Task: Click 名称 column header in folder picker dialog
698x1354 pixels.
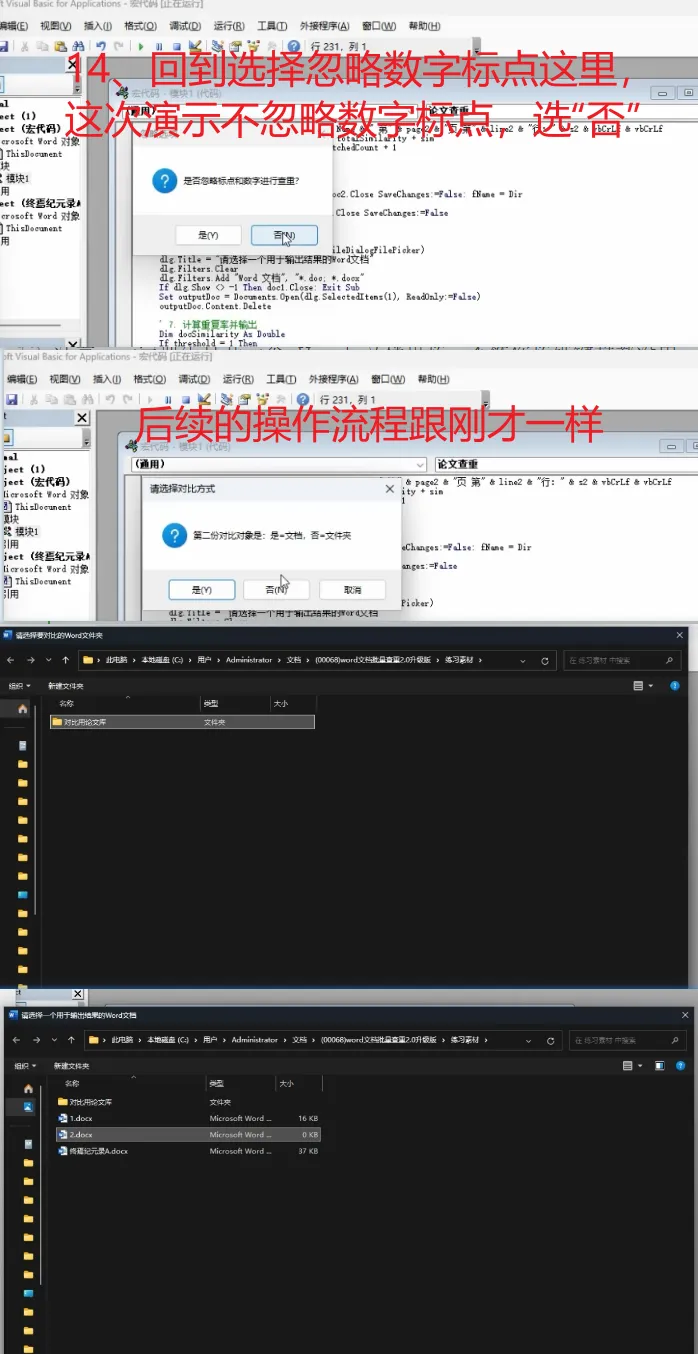Action: (67, 704)
